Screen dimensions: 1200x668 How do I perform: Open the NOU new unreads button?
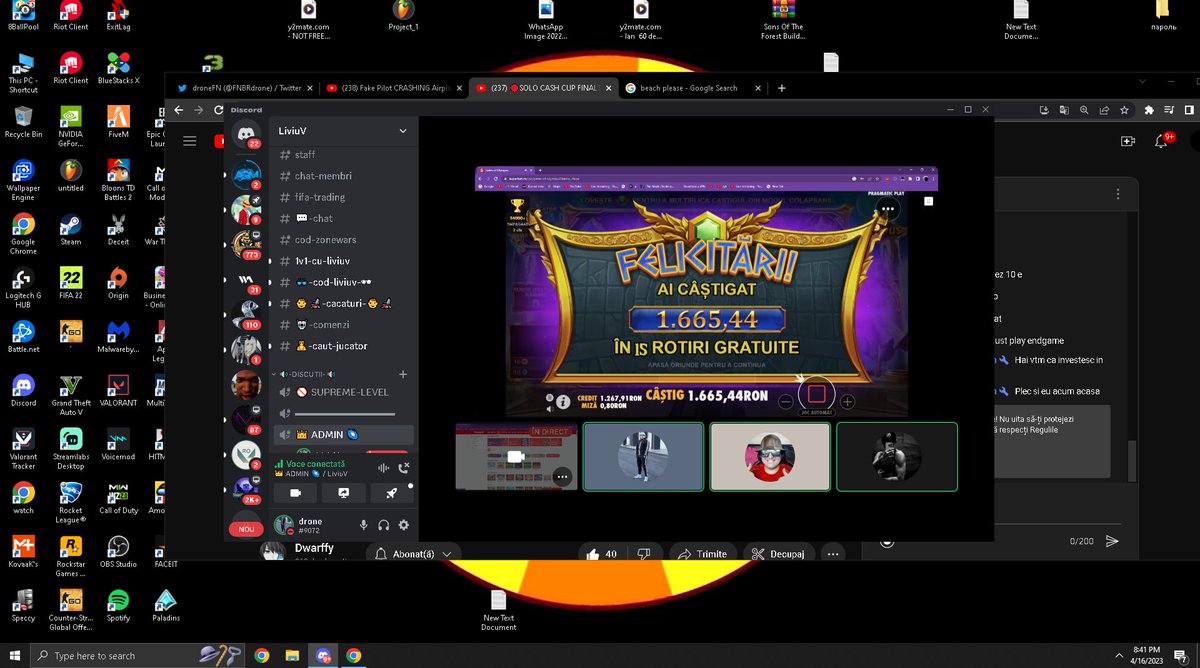click(x=246, y=529)
